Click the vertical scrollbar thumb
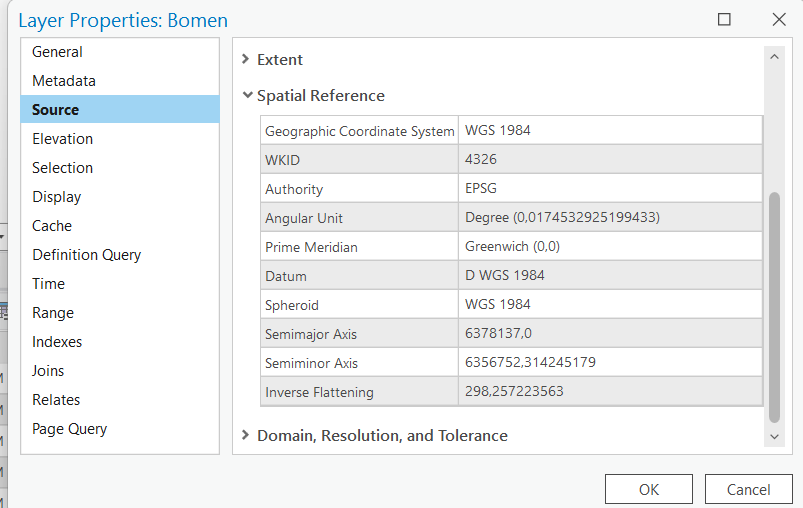The width and height of the screenshot is (803, 508). (x=774, y=305)
